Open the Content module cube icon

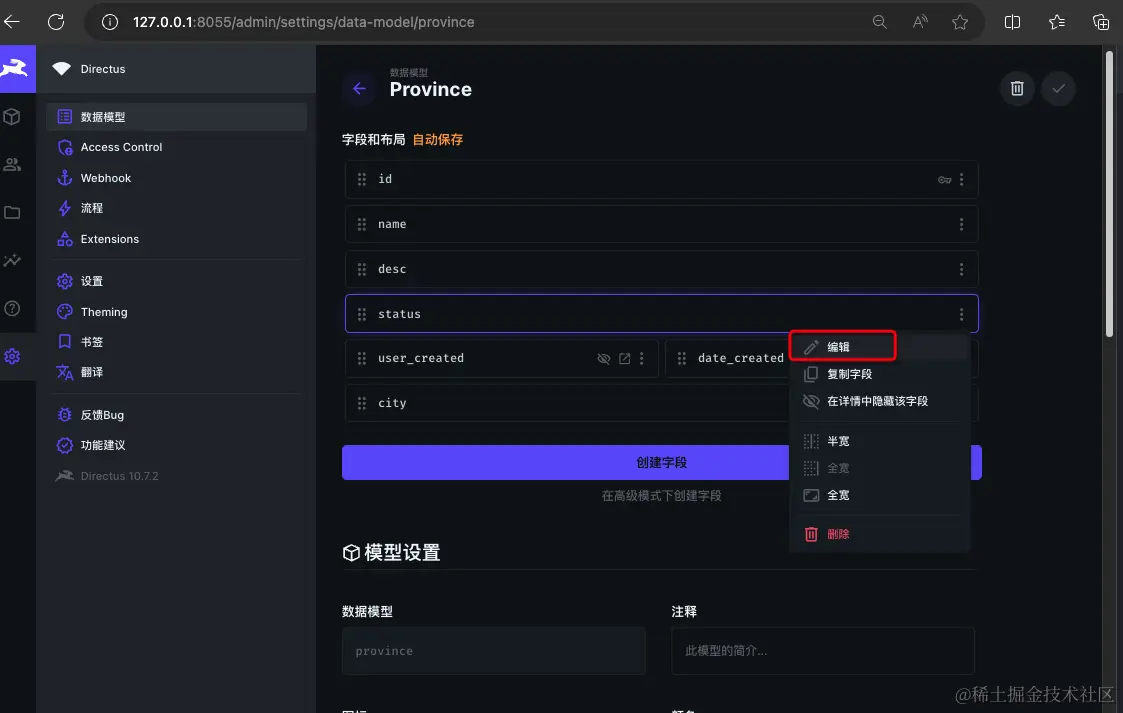[12, 117]
